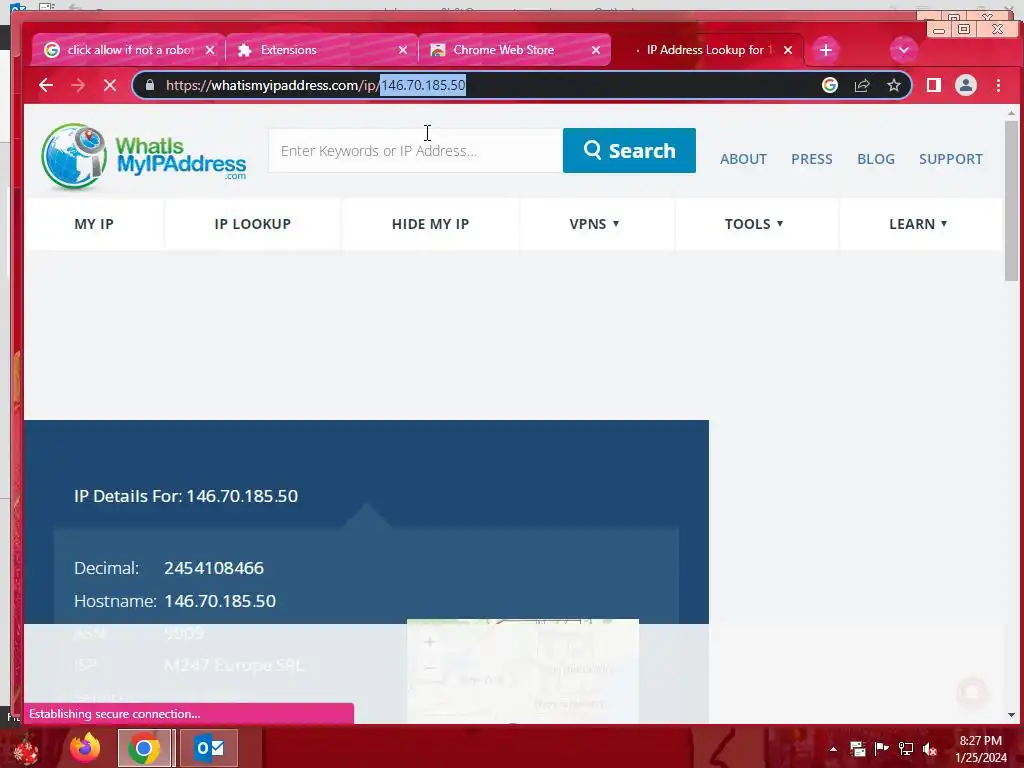Select IP LOOKUP in navigation bar
The width and height of the screenshot is (1024, 768).
(253, 224)
